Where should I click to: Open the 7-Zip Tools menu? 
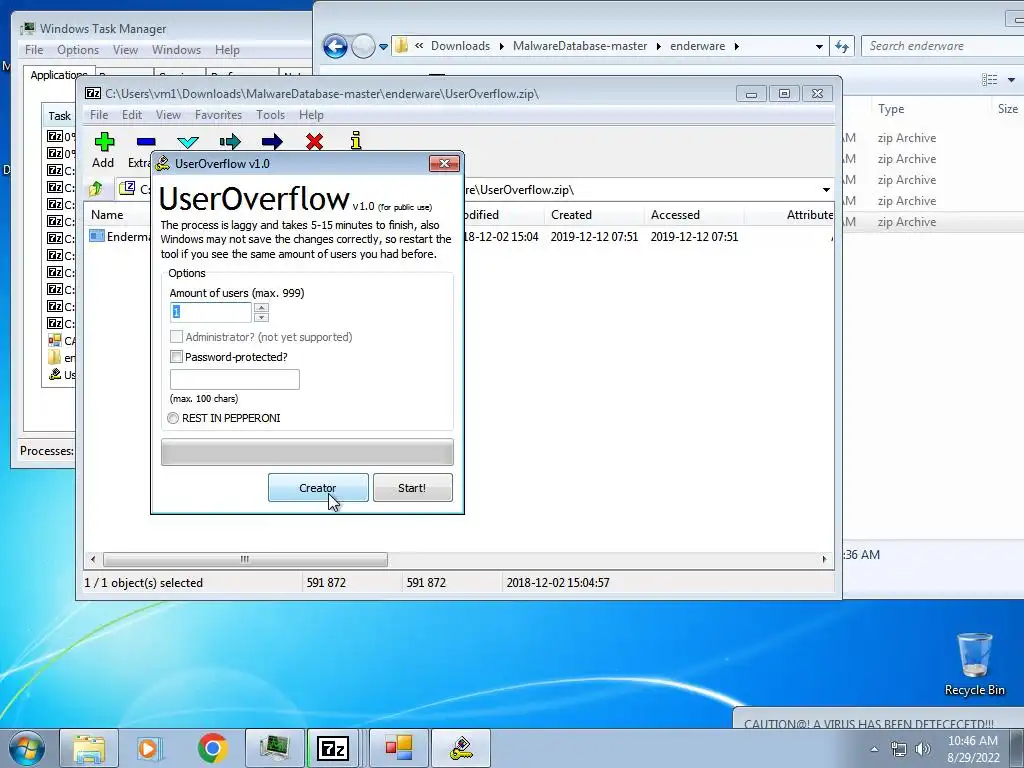tap(270, 115)
